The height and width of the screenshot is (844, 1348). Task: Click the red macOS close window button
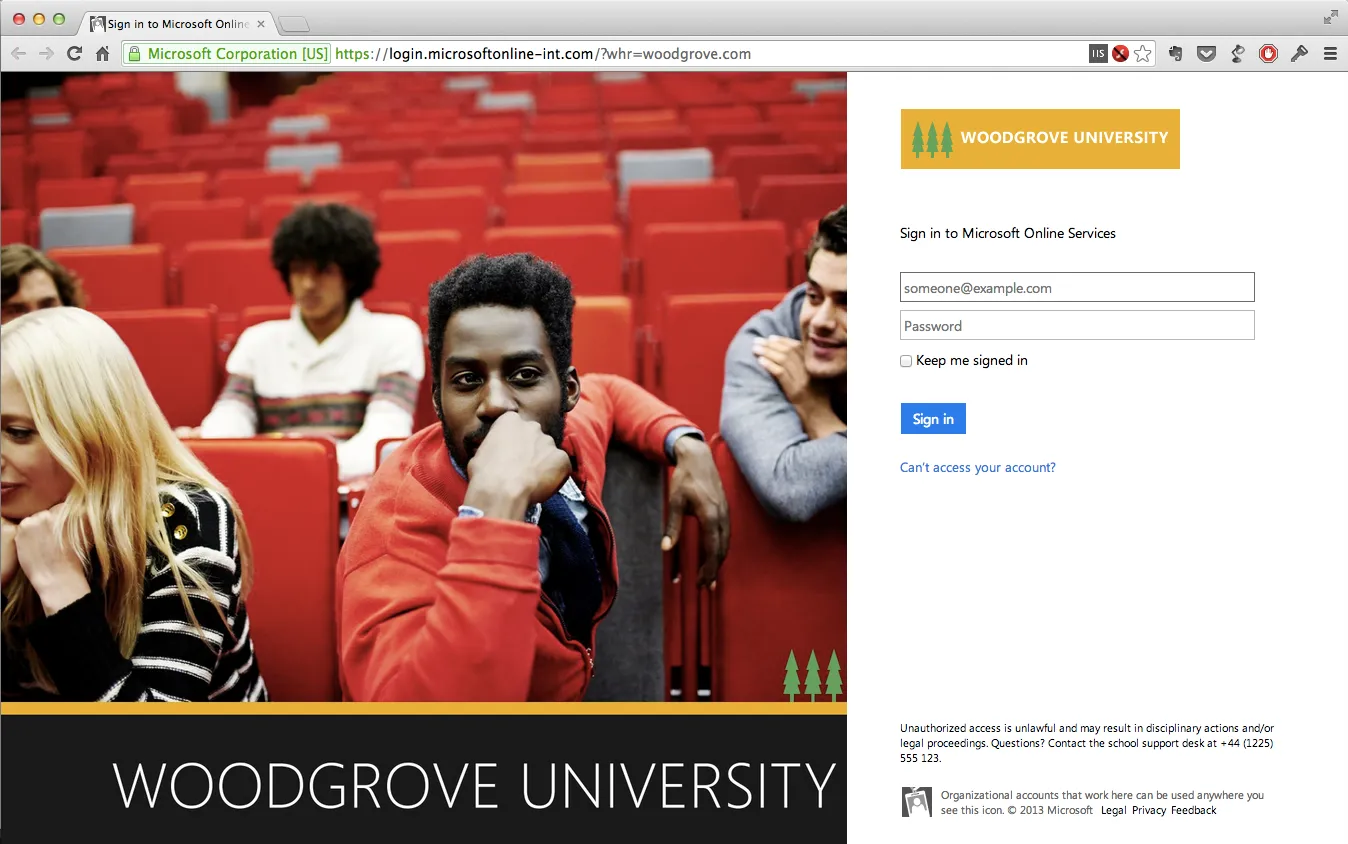[x=19, y=19]
